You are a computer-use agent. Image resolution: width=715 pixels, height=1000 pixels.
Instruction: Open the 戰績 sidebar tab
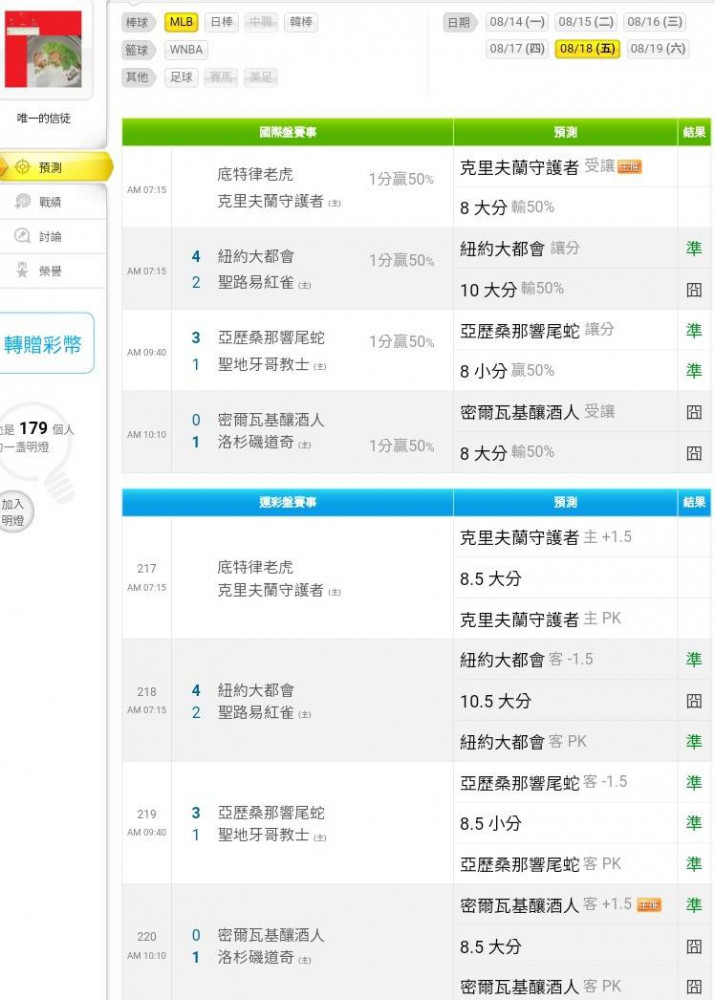(x=53, y=202)
